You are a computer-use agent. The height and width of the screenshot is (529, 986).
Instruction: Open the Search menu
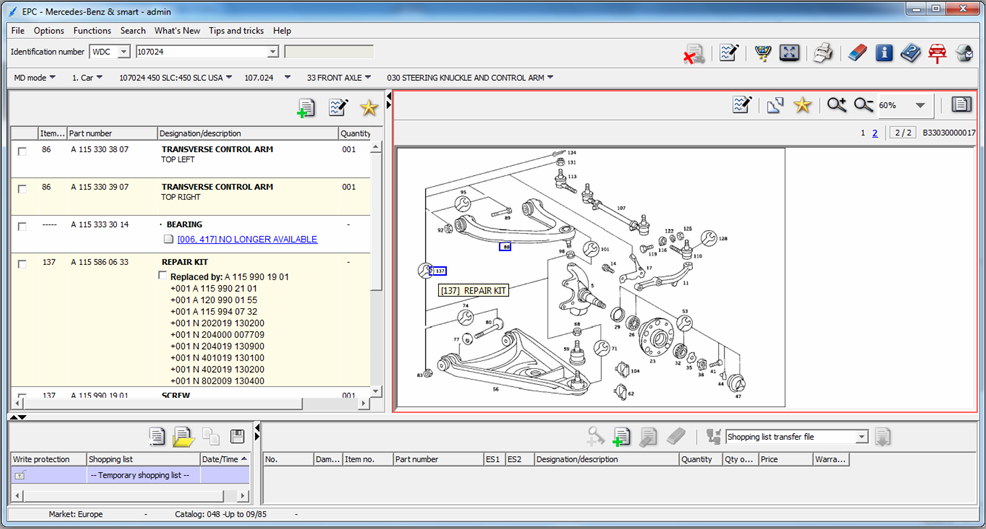point(133,30)
